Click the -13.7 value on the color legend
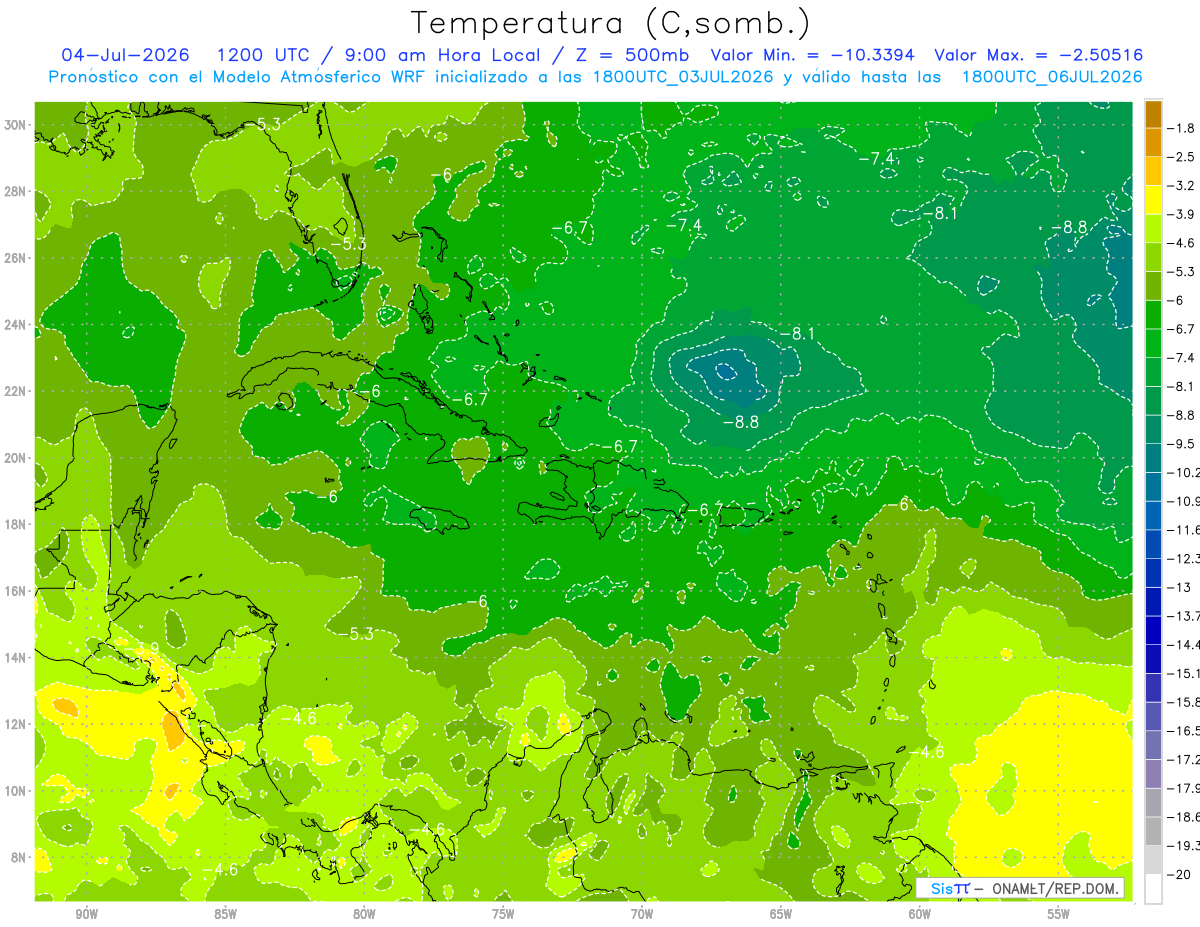Screen dimensions: 1200x927 (1183, 615)
